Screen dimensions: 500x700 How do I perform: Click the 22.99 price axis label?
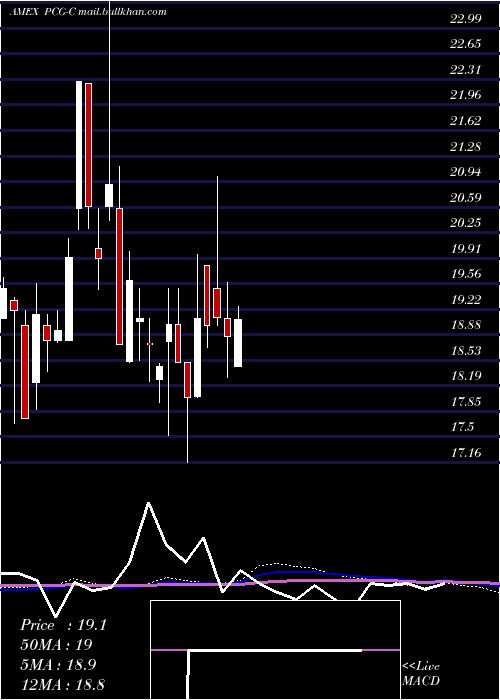tap(466, 19)
